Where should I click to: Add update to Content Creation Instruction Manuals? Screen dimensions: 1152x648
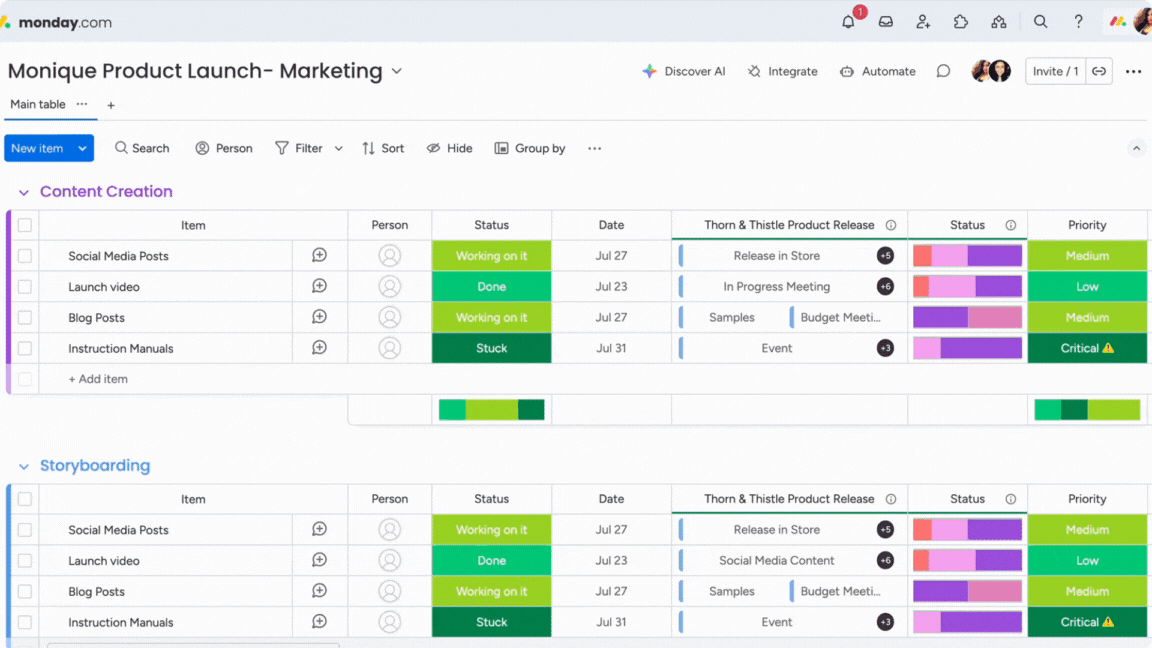pos(320,348)
